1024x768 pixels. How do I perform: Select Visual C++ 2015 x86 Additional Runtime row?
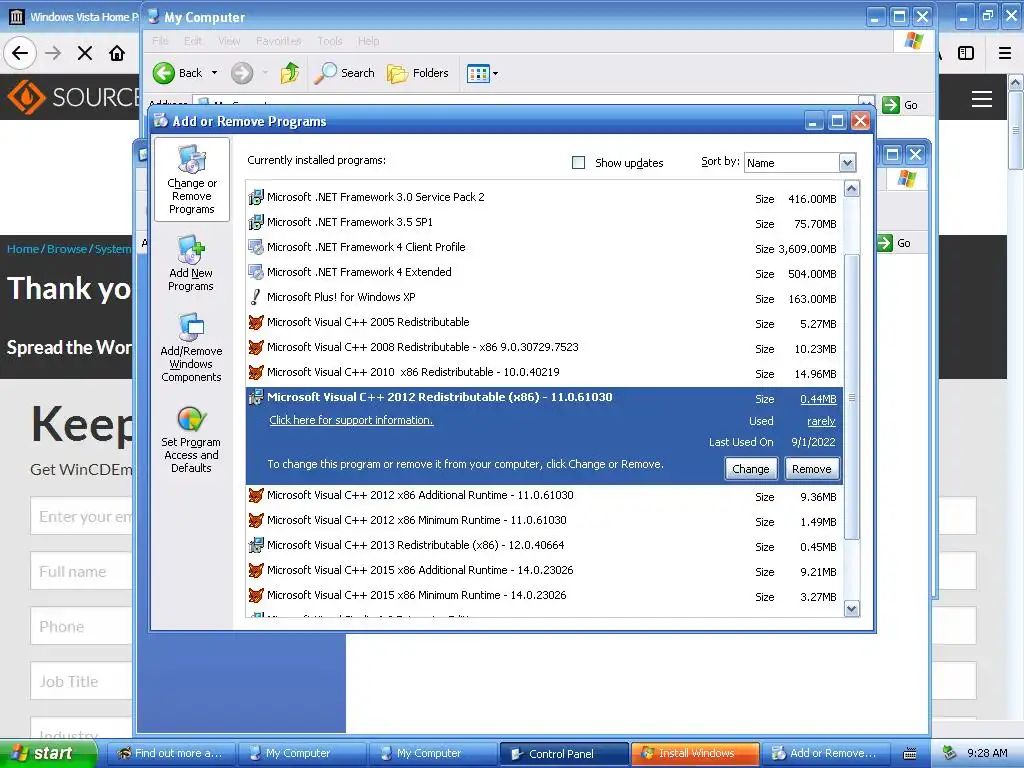point(544,570)
